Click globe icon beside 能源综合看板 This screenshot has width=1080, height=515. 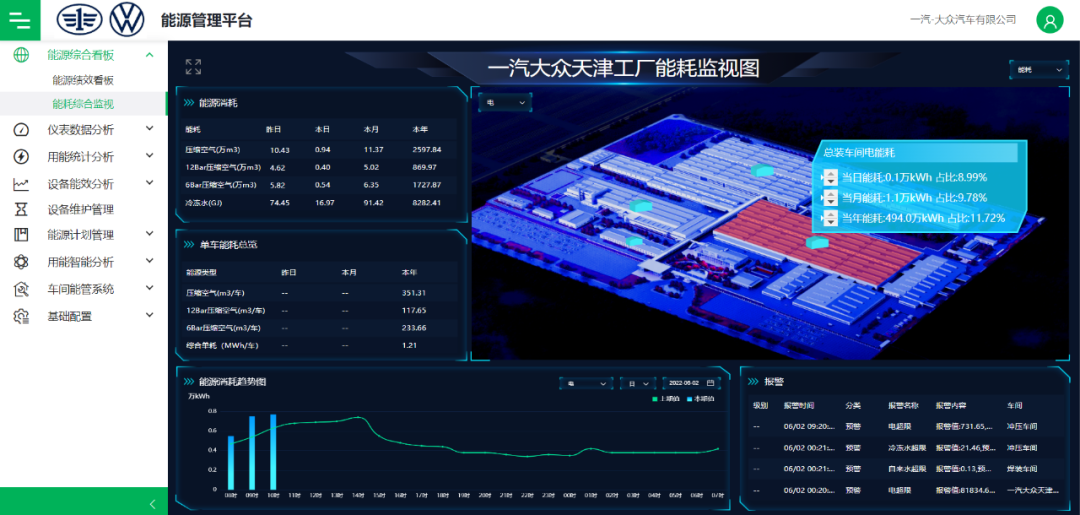(21, 55)
